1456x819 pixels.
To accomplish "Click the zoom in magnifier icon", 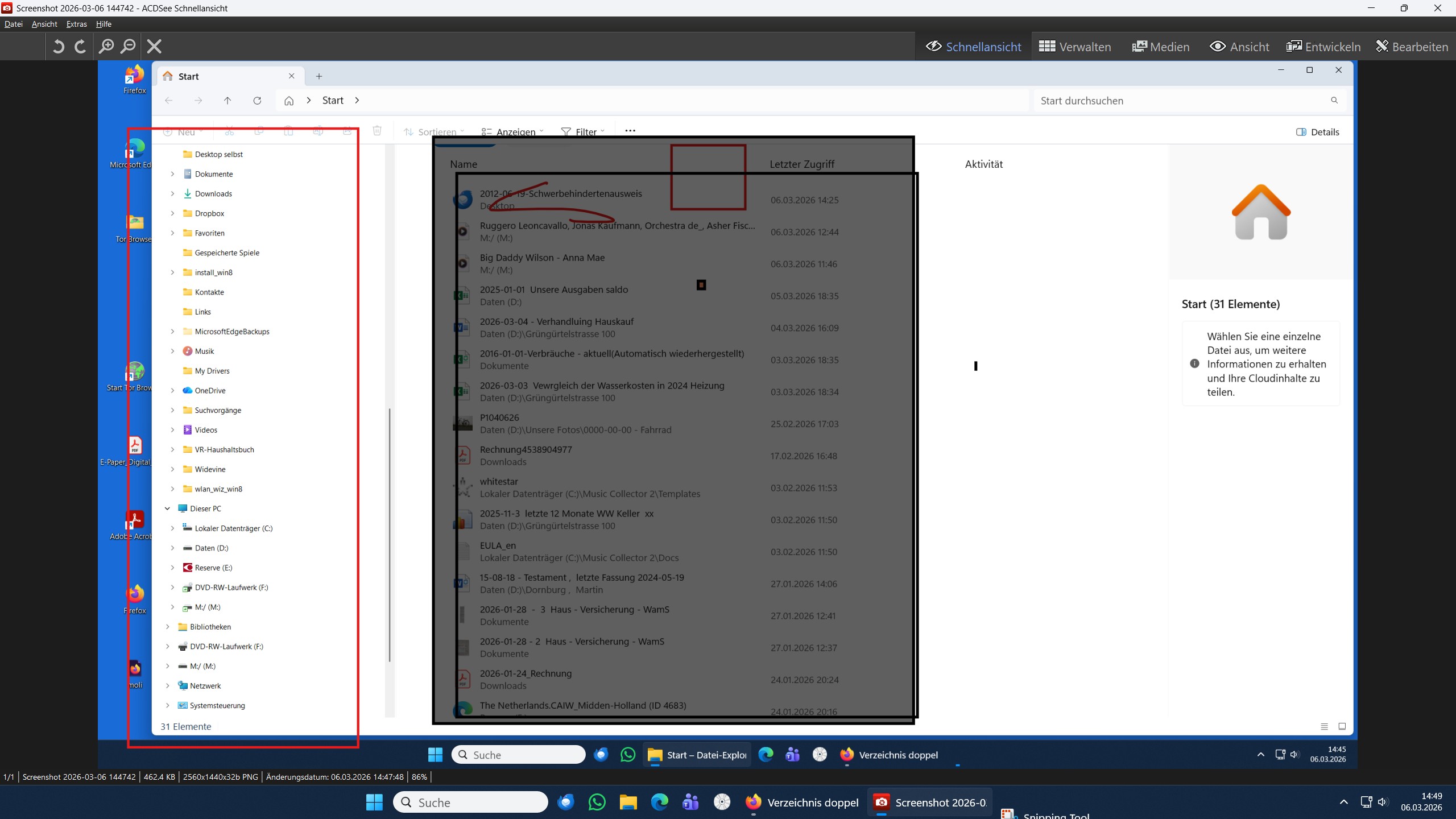I will pos(106,46).
